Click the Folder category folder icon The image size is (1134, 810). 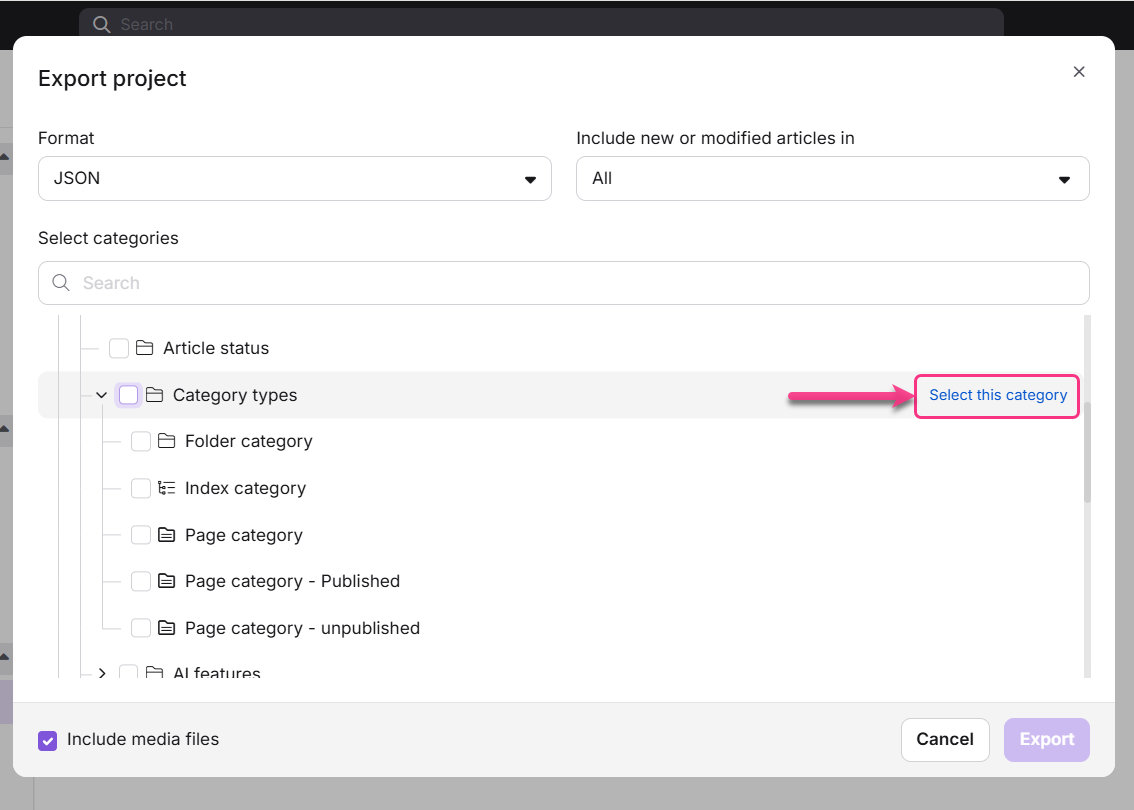pos(166,441)
